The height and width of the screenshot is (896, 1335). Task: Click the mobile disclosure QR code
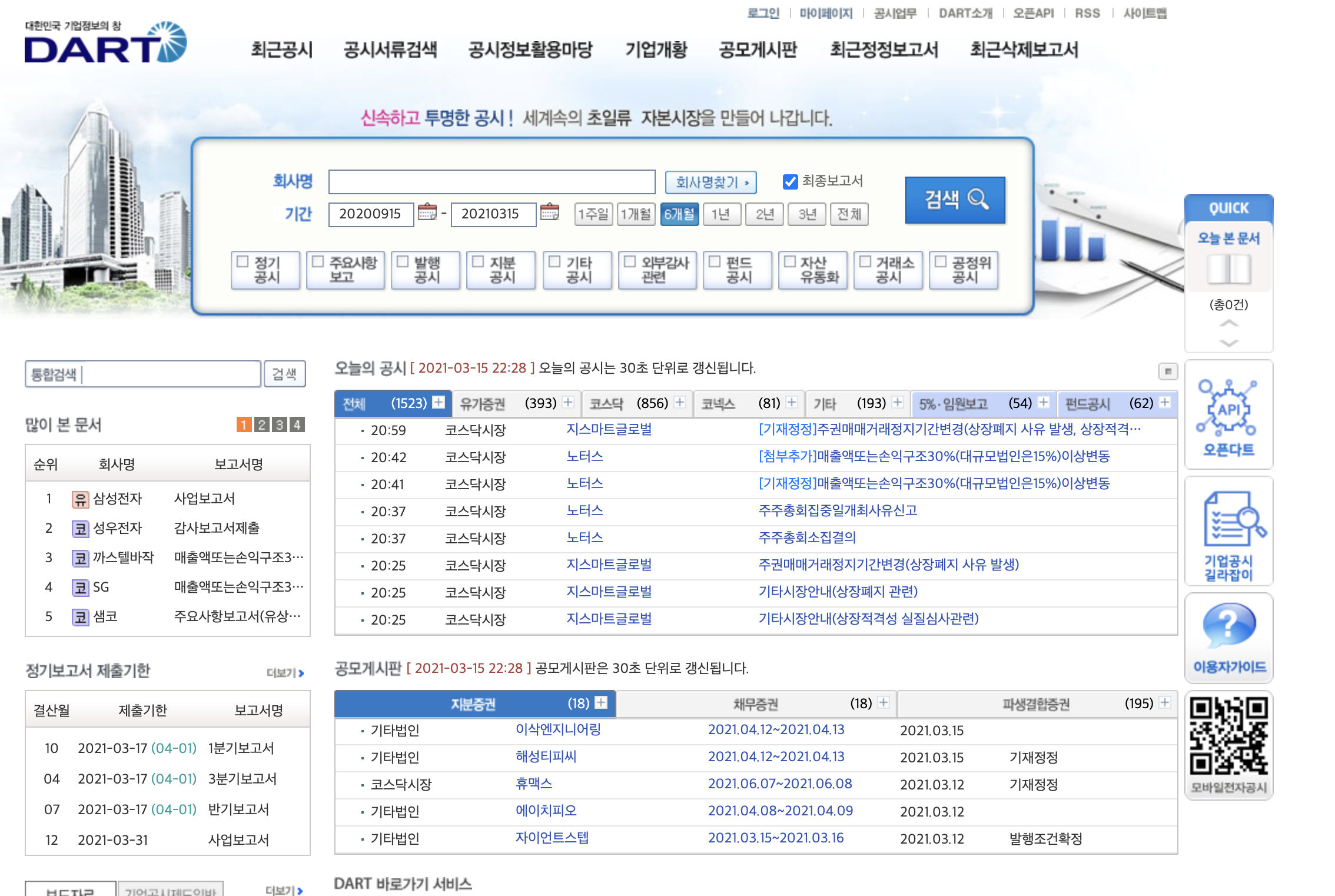pos(1228,736)
